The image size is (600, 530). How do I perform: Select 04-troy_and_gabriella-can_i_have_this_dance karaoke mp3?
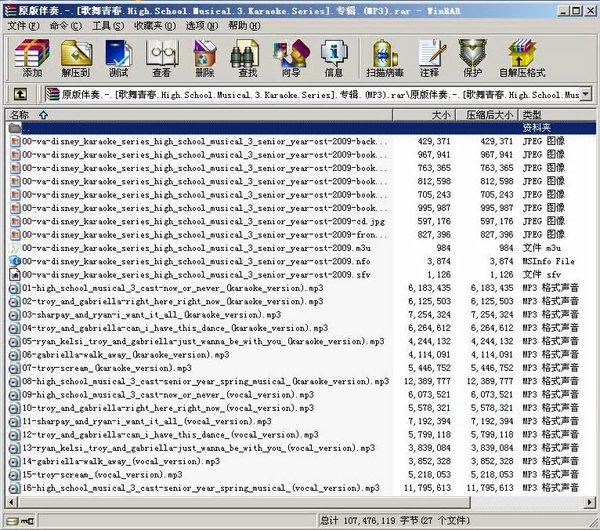[x=175, y=328]
